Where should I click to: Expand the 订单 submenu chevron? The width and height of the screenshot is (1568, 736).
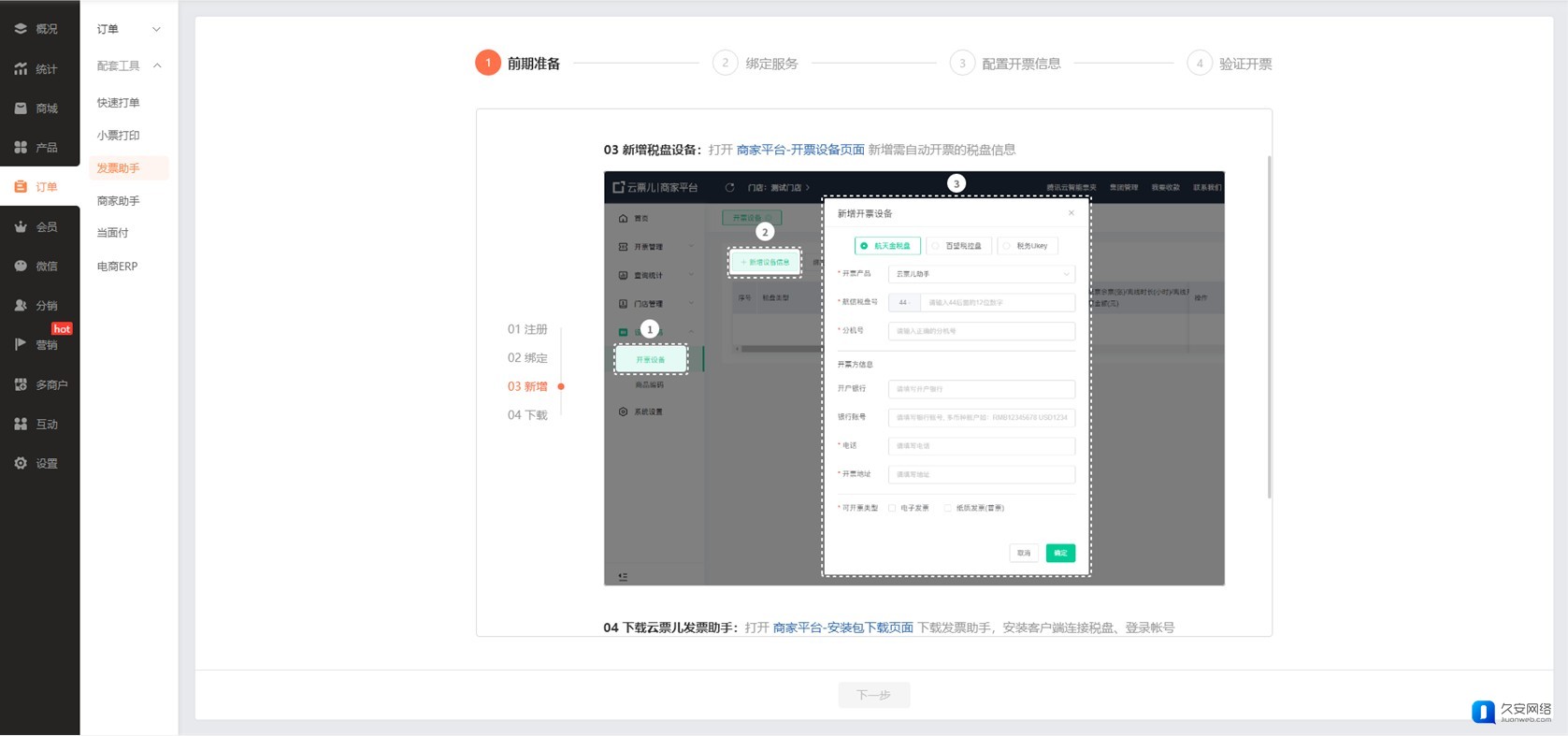[x=156, y=30]
